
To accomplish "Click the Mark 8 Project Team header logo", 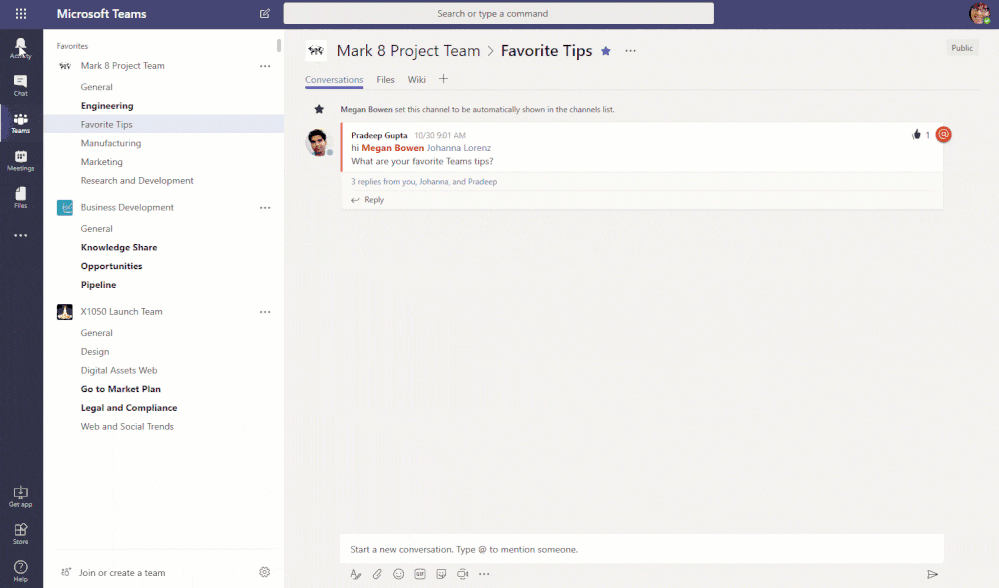I will pyautogui.click(x=316, y=50).
